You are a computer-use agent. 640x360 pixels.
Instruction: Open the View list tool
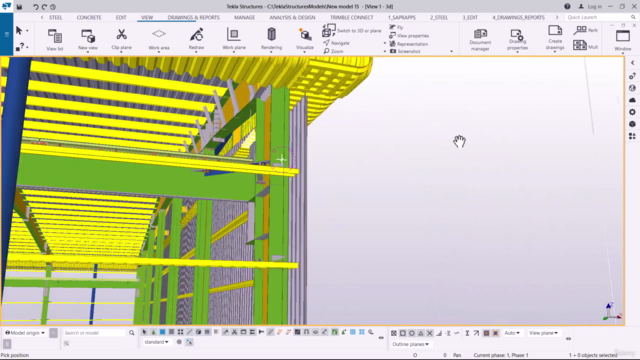55,40
